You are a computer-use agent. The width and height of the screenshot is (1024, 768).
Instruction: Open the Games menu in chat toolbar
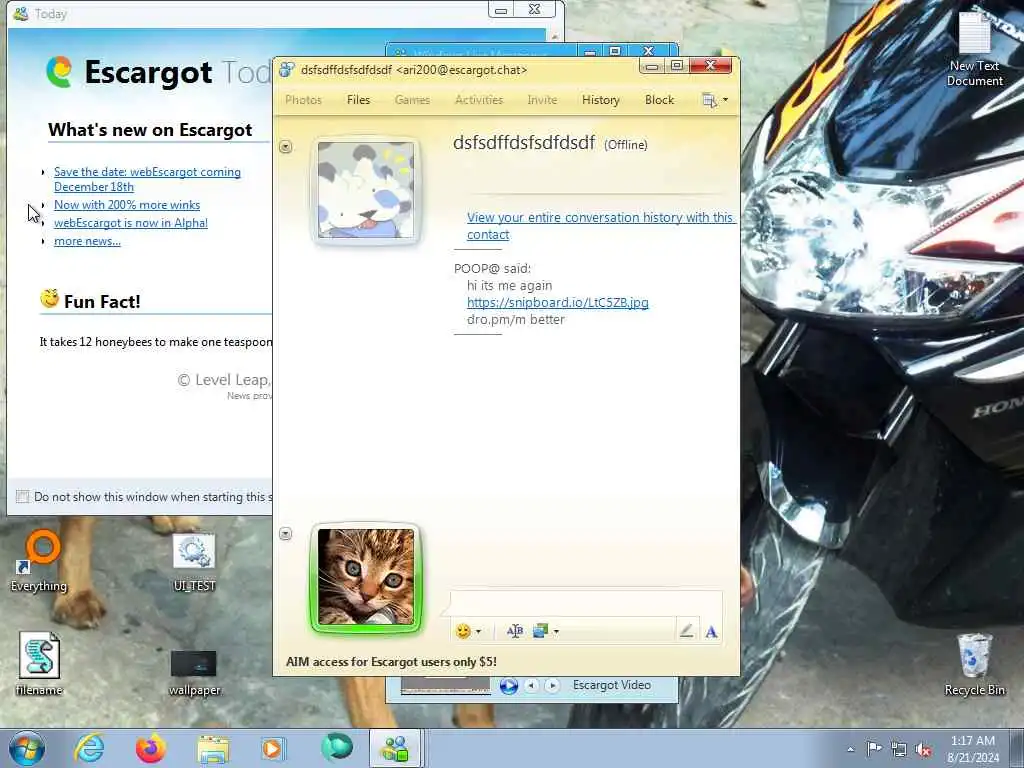click(412, 100)
